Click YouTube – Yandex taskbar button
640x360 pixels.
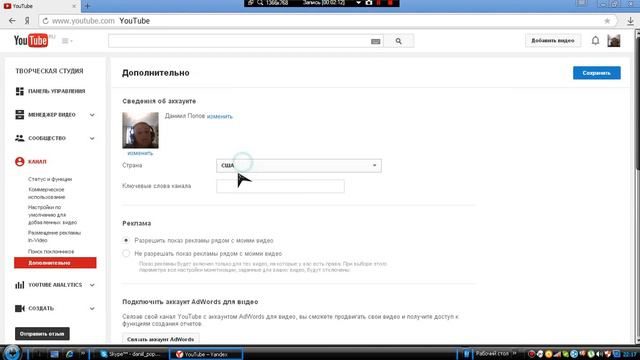206,354
